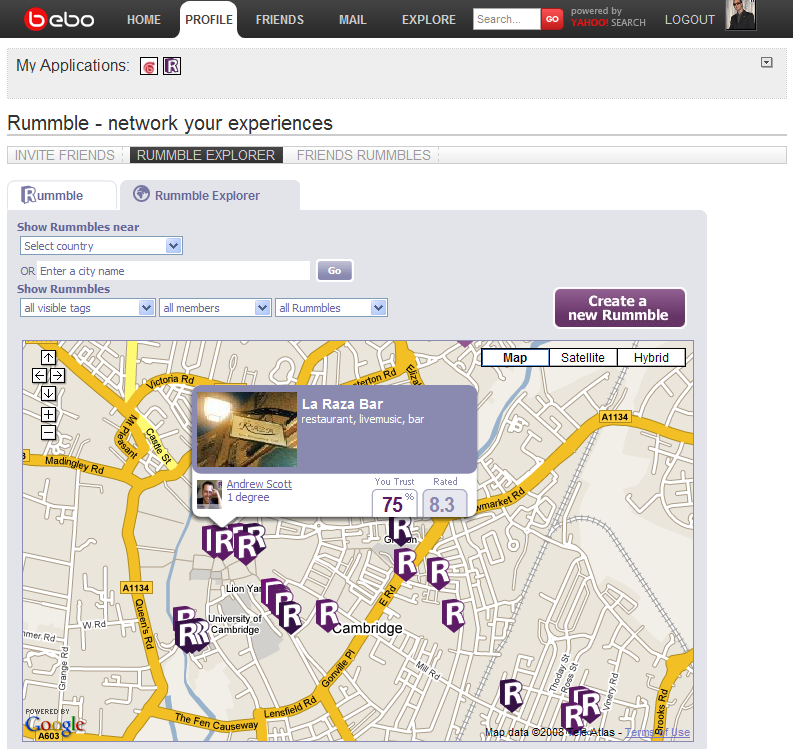793x749 pixels.
Task: Click Andrew Scott's small profile photo
Action: point(209,494)
